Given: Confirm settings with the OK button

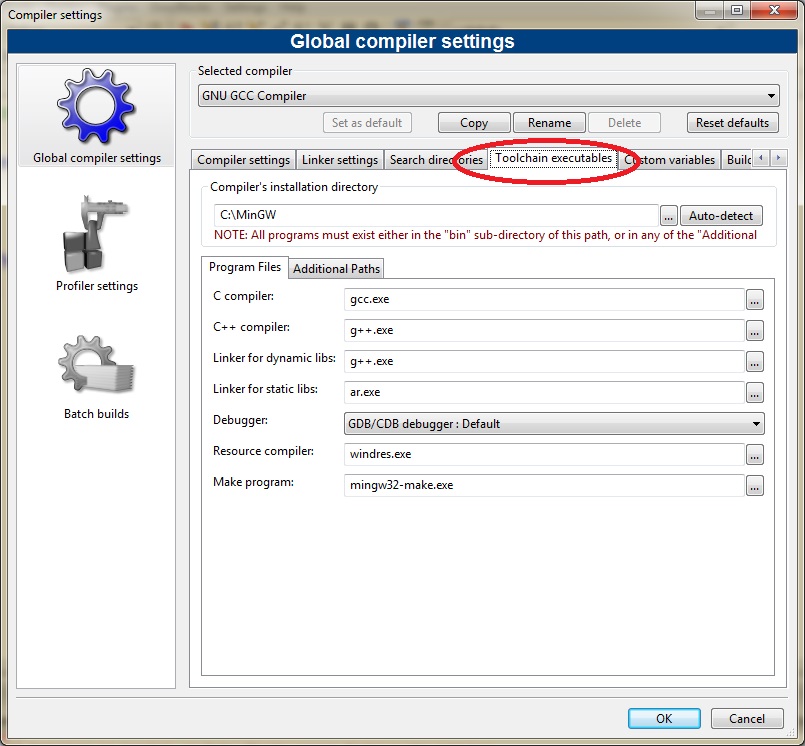Looking at the screenshot, I should click(x=664, y=719).
